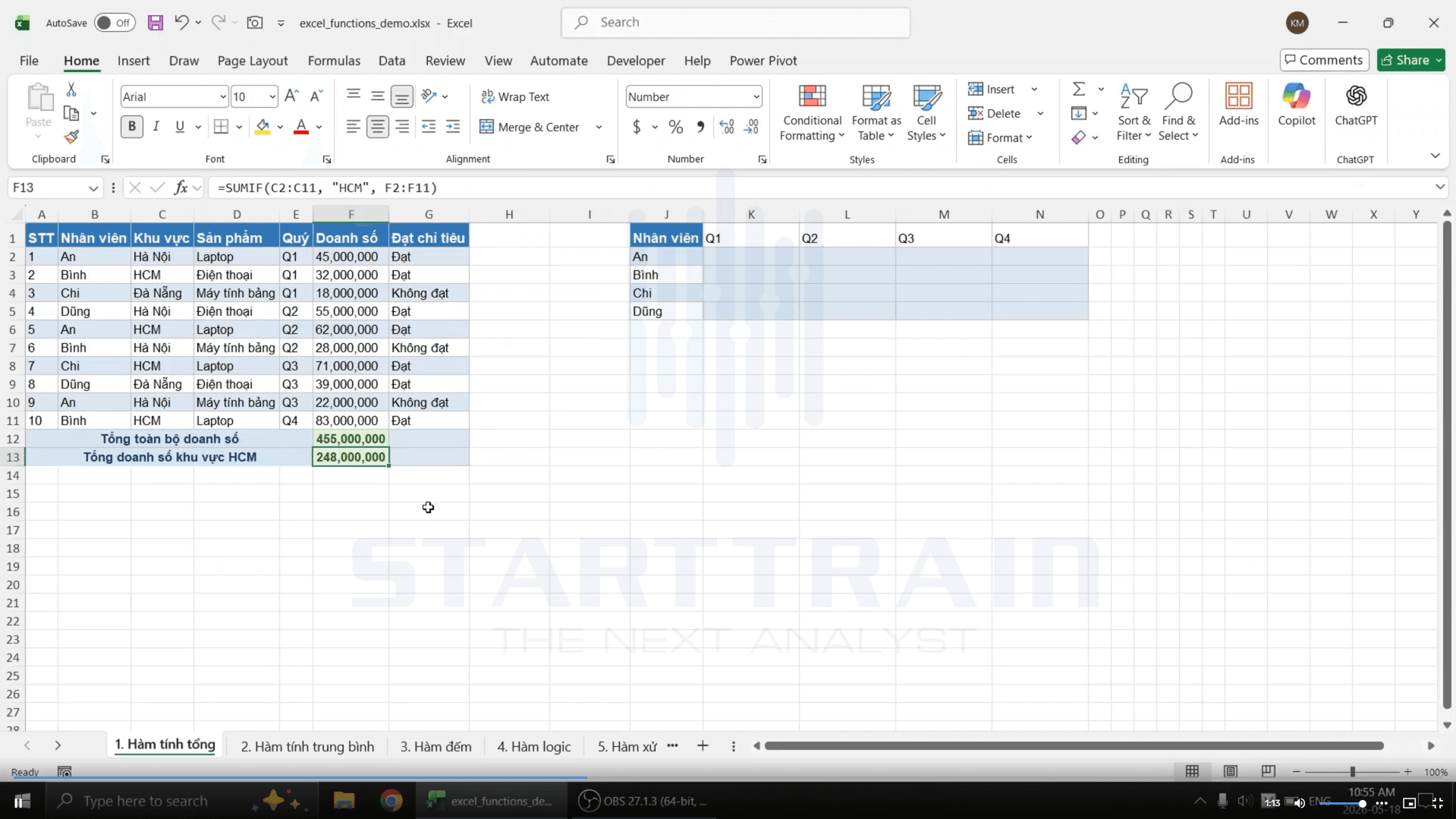Toggle Wrap Text
This screenshot has width=1456, height=819.
515,96
